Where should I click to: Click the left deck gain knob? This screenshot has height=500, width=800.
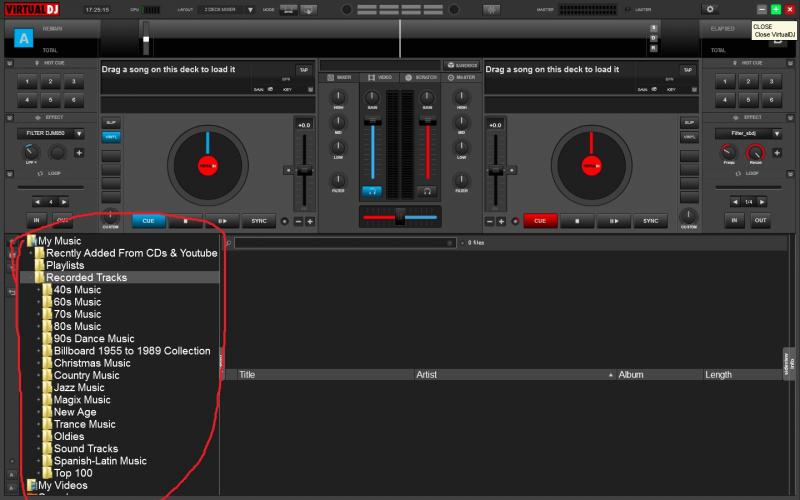pos(372,97)
